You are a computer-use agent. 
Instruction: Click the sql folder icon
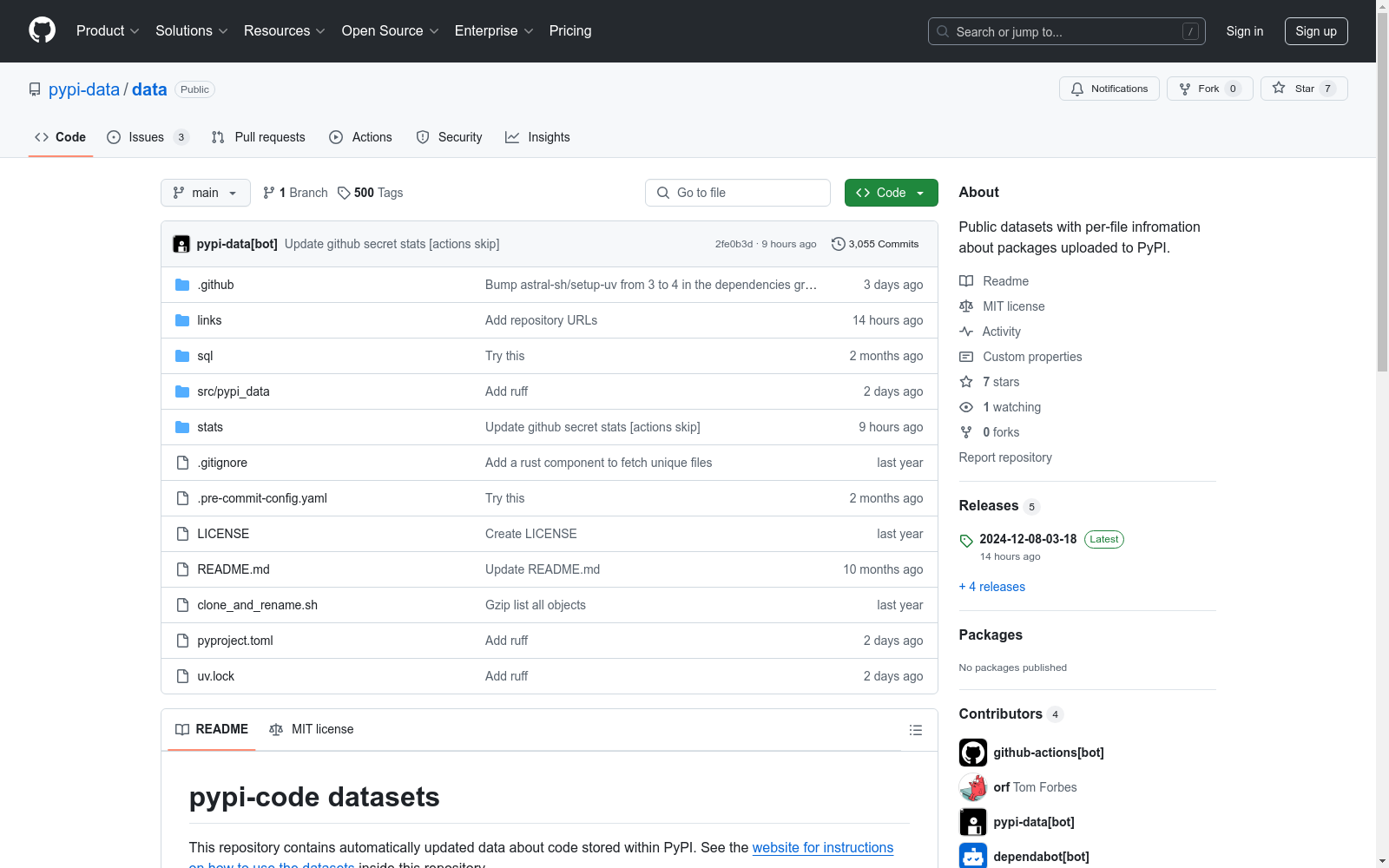click(x=182, y=356)
